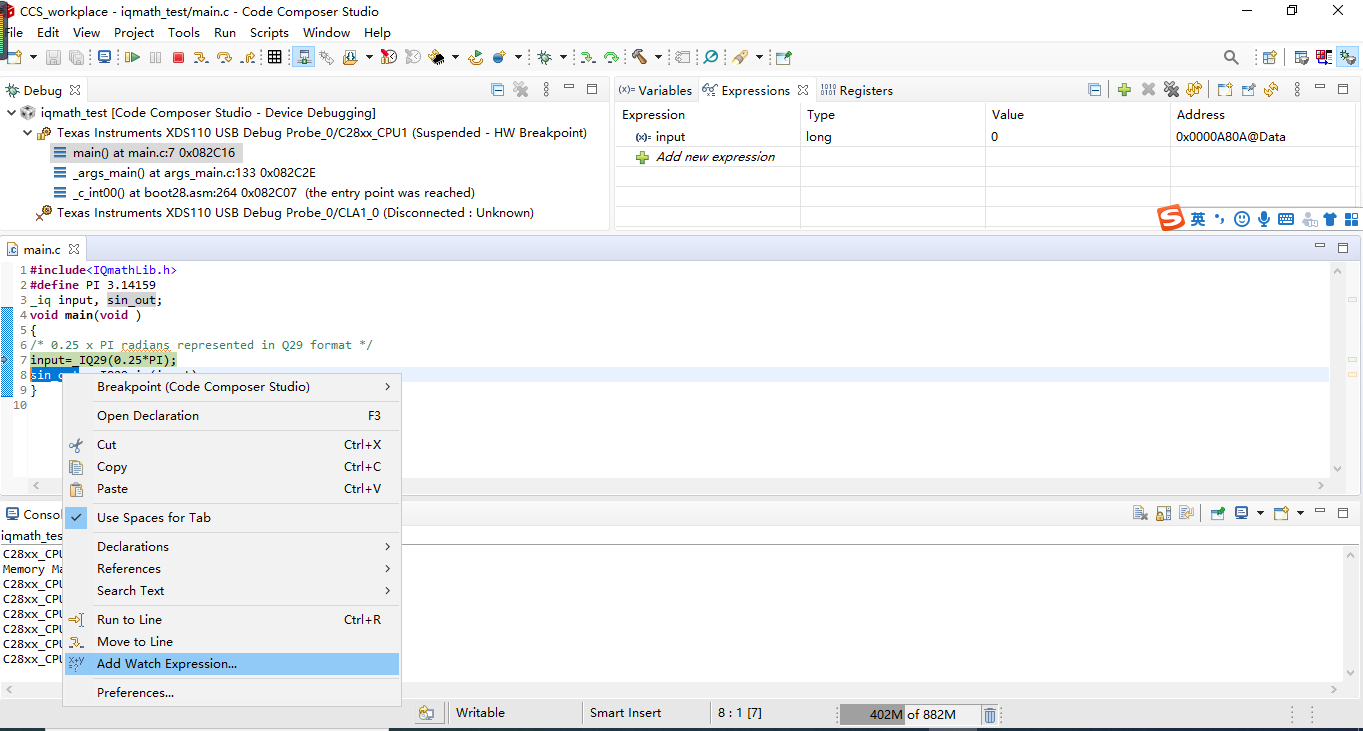
Task: Click the Pin console toggle icon
Action: pyautogui.click(x=1218, y=512)
